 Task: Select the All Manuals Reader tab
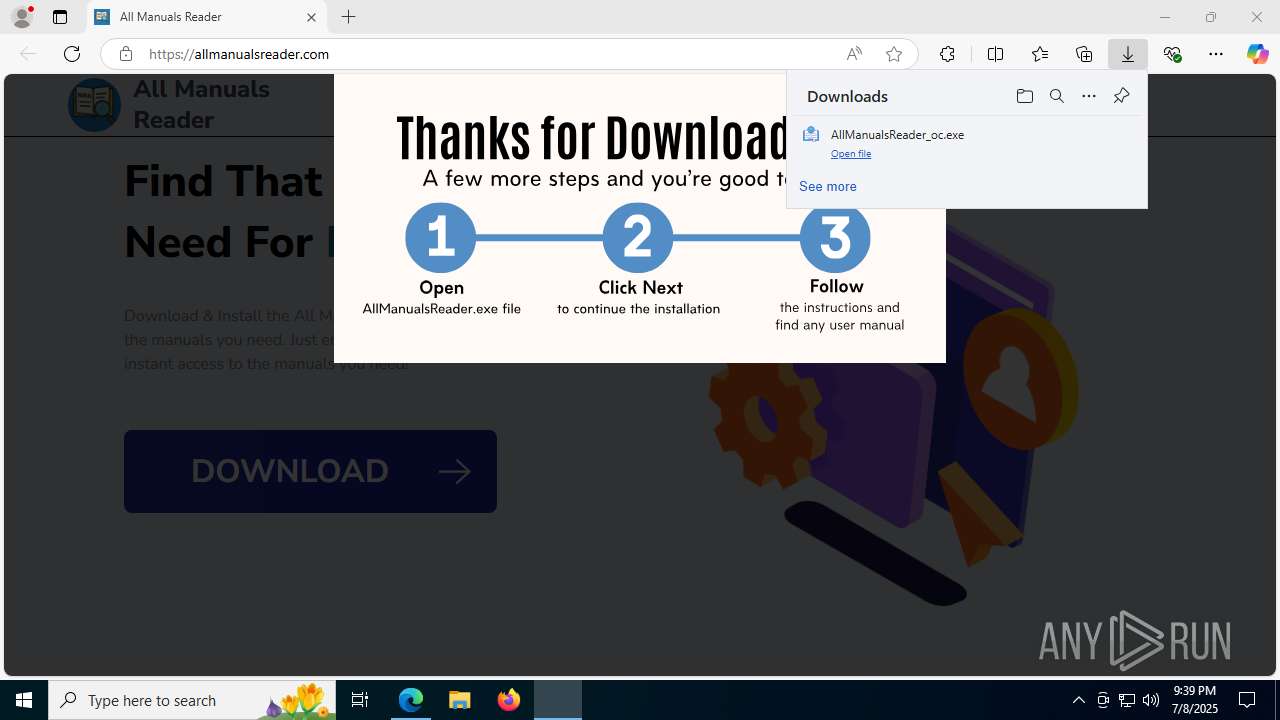[x=207, y=17]
